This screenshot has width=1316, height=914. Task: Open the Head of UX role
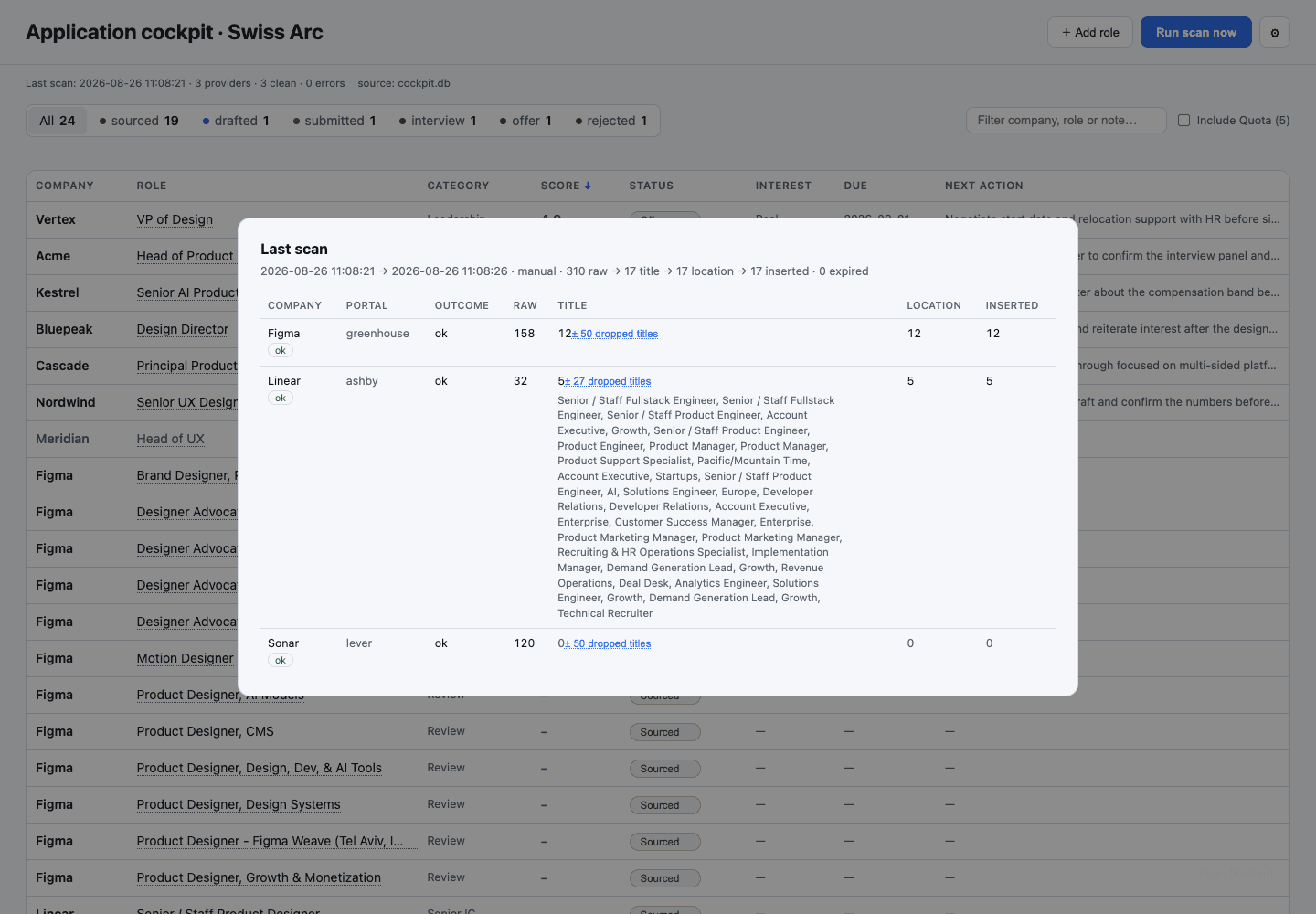click(170, 439)
